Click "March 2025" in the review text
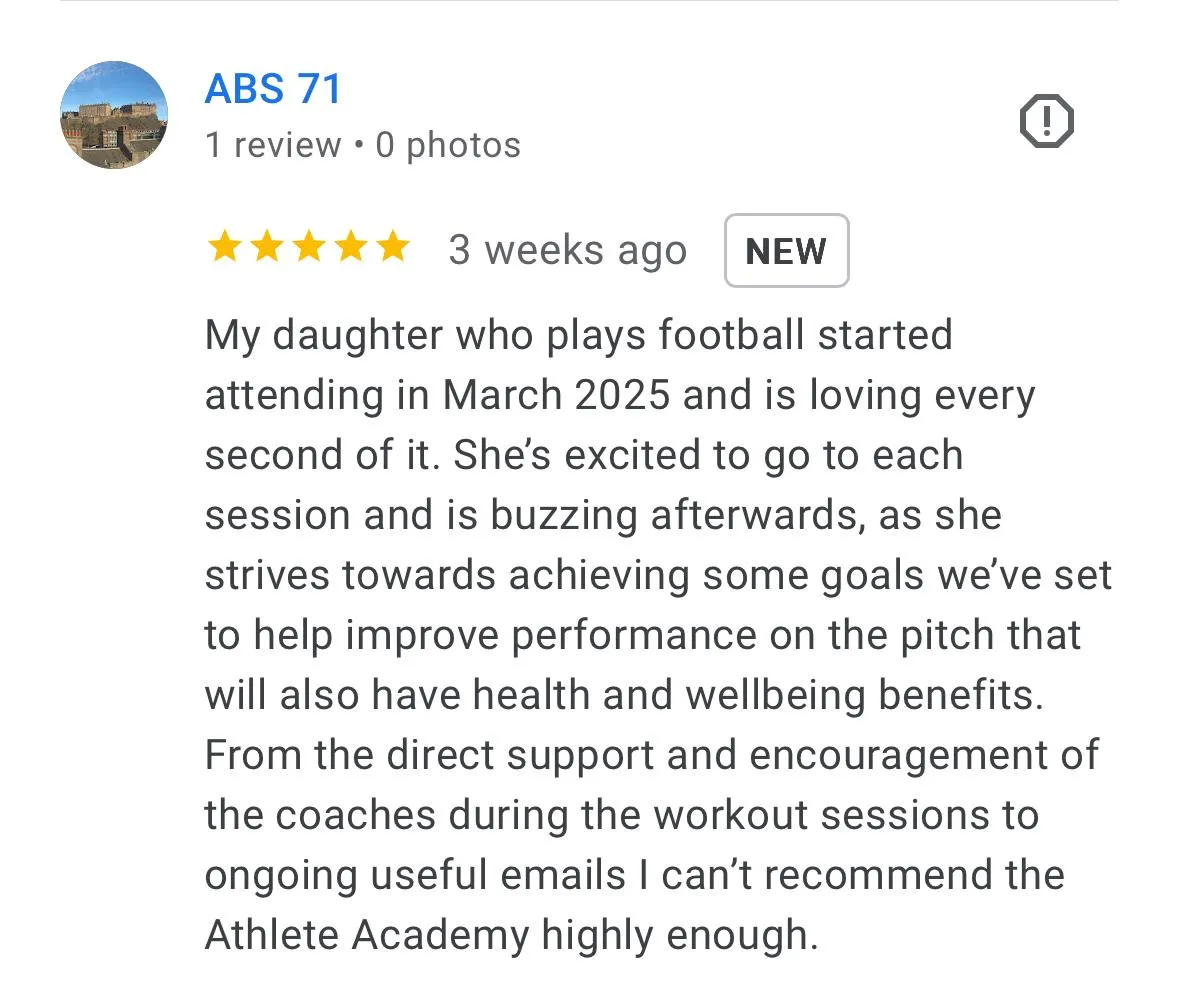 pos(556,396)
